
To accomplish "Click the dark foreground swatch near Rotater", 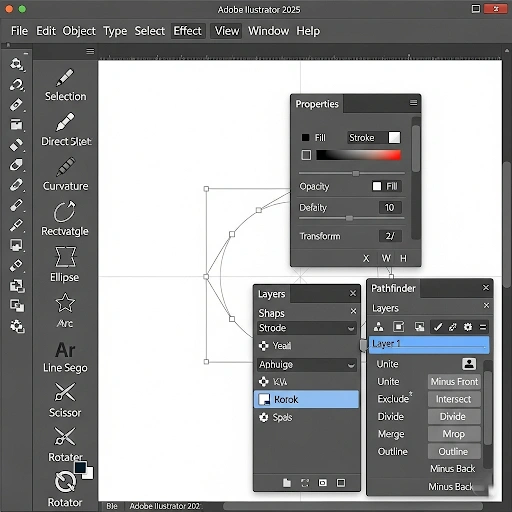I will [x=80, y=467].
